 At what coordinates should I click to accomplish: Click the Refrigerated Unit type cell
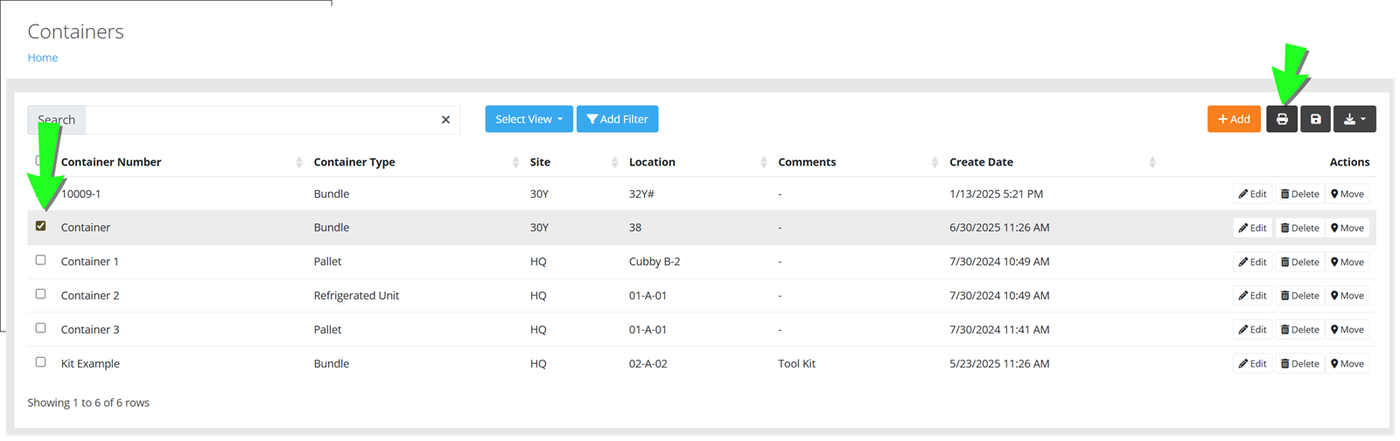tap(357, 296)
